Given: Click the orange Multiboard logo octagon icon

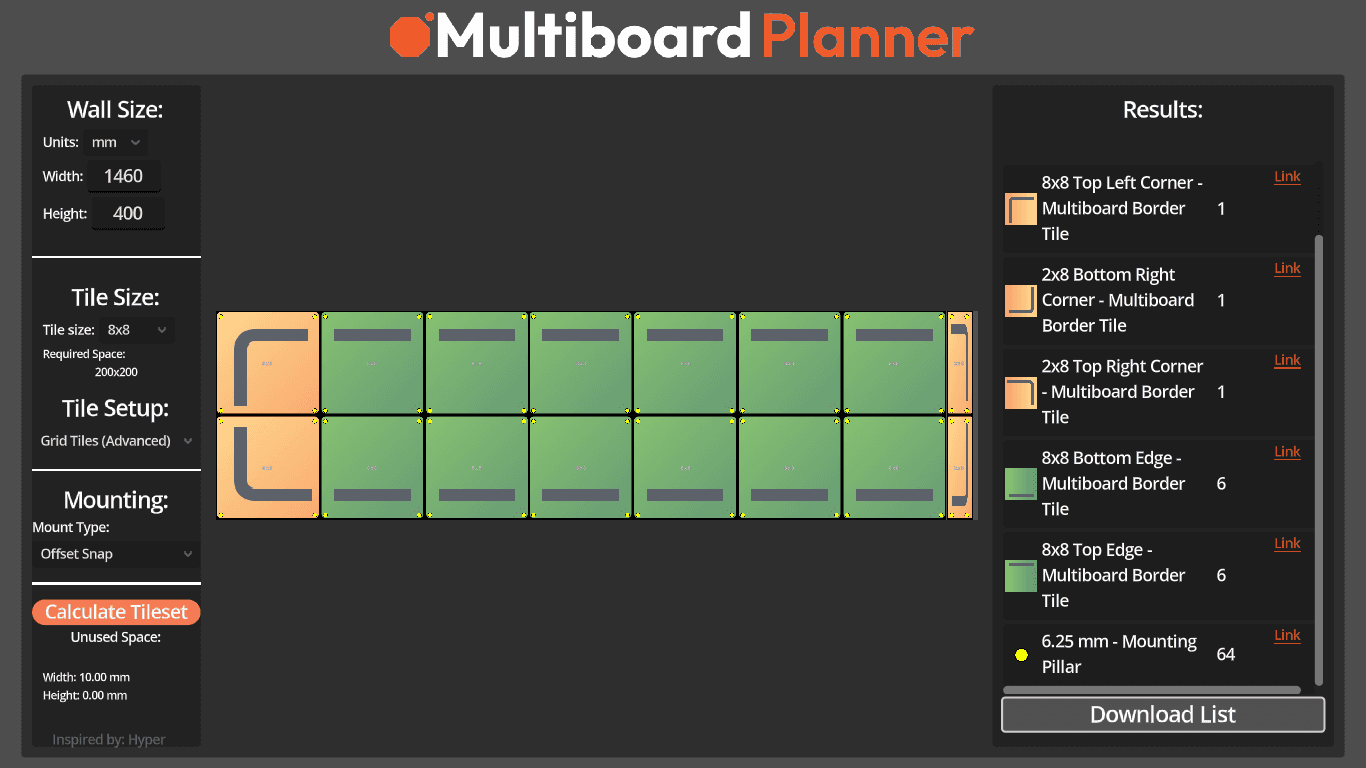Looking at the screenshot, I should click(x=411, y=36).
